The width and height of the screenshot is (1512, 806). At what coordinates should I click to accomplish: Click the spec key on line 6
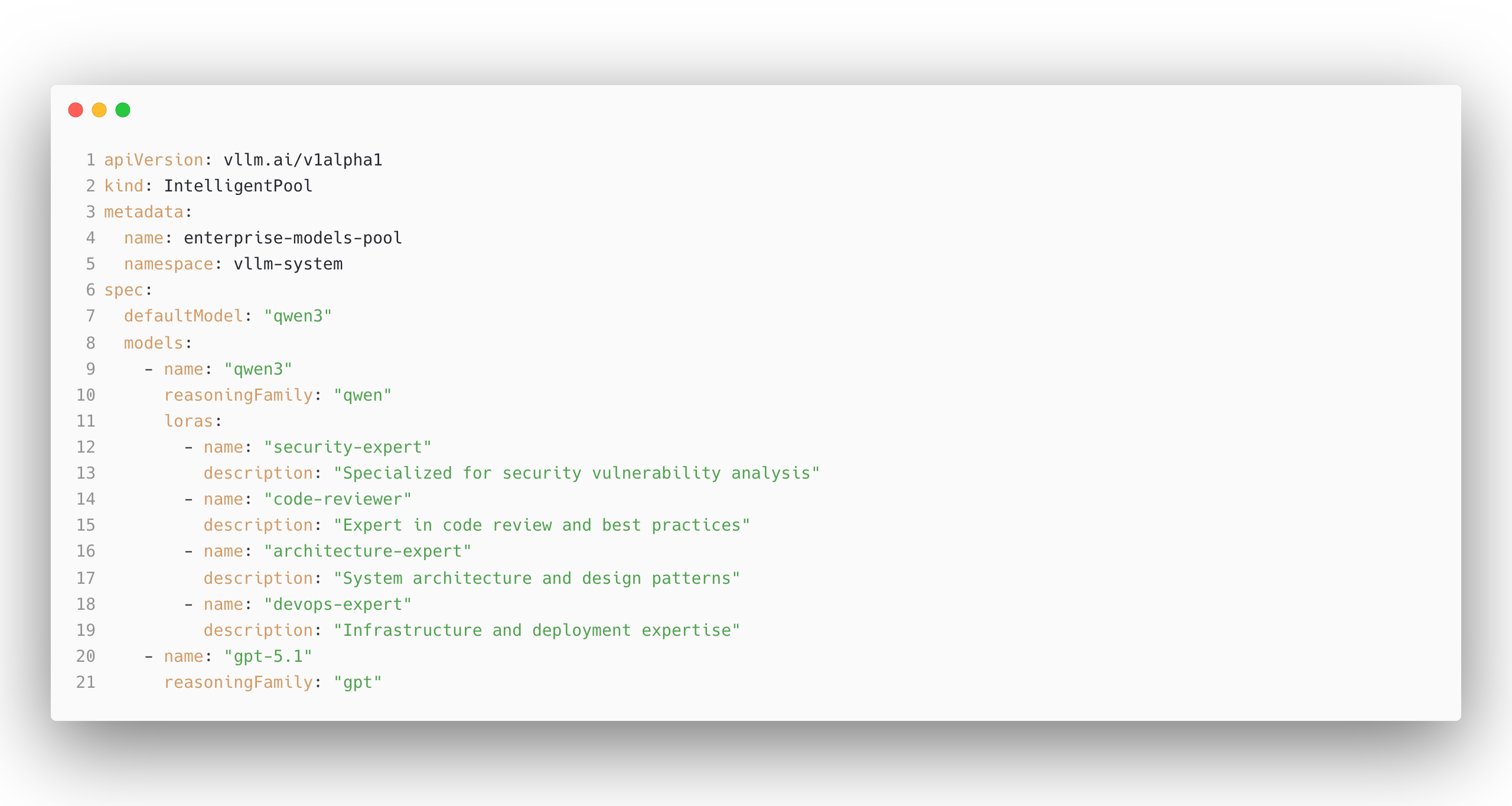pyautogui.click(x=123, y=290)
